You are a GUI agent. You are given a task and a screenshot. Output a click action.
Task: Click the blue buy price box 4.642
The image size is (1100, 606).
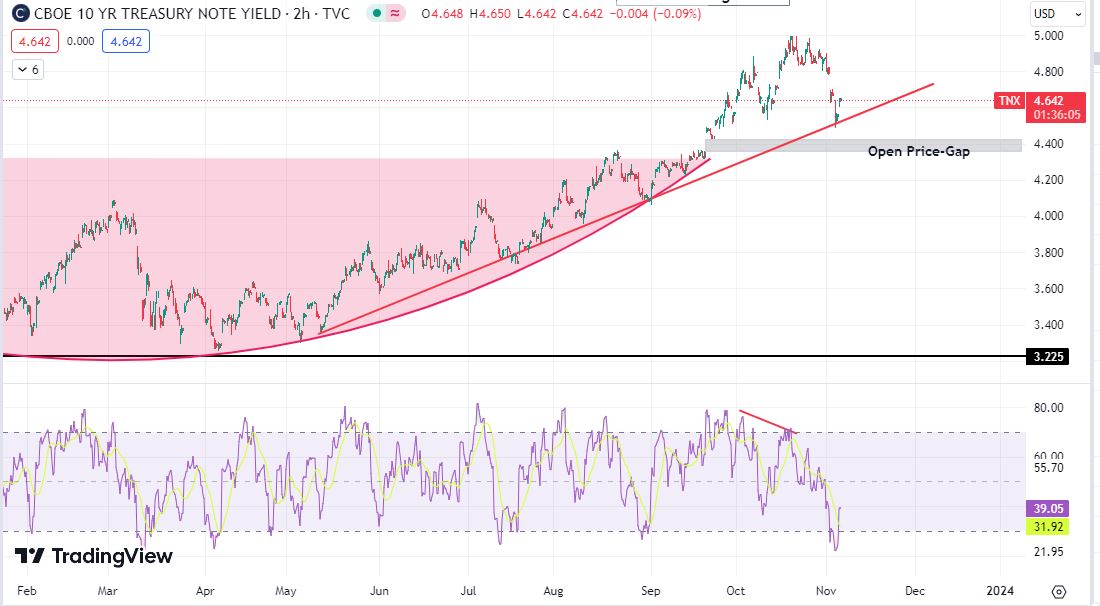[126, 41]
